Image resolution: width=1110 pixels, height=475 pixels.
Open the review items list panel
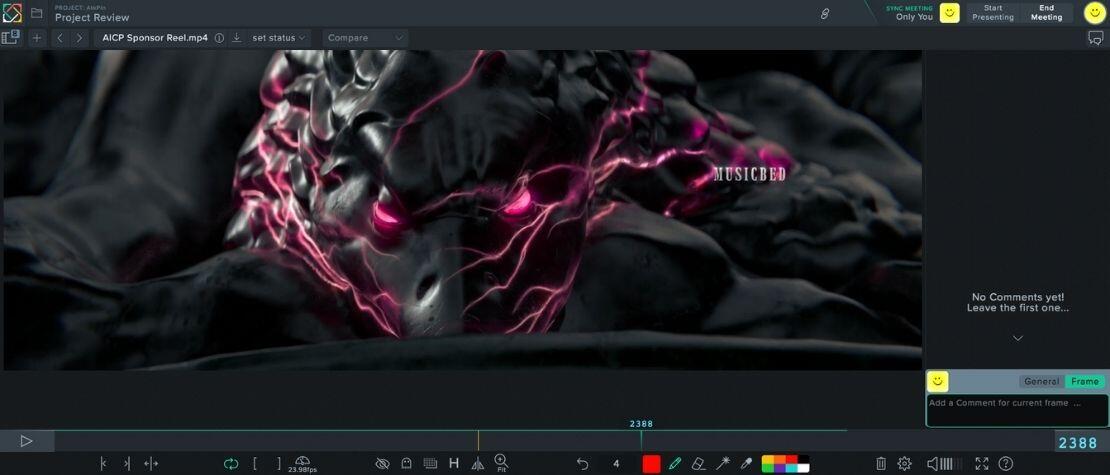(11, 38)
